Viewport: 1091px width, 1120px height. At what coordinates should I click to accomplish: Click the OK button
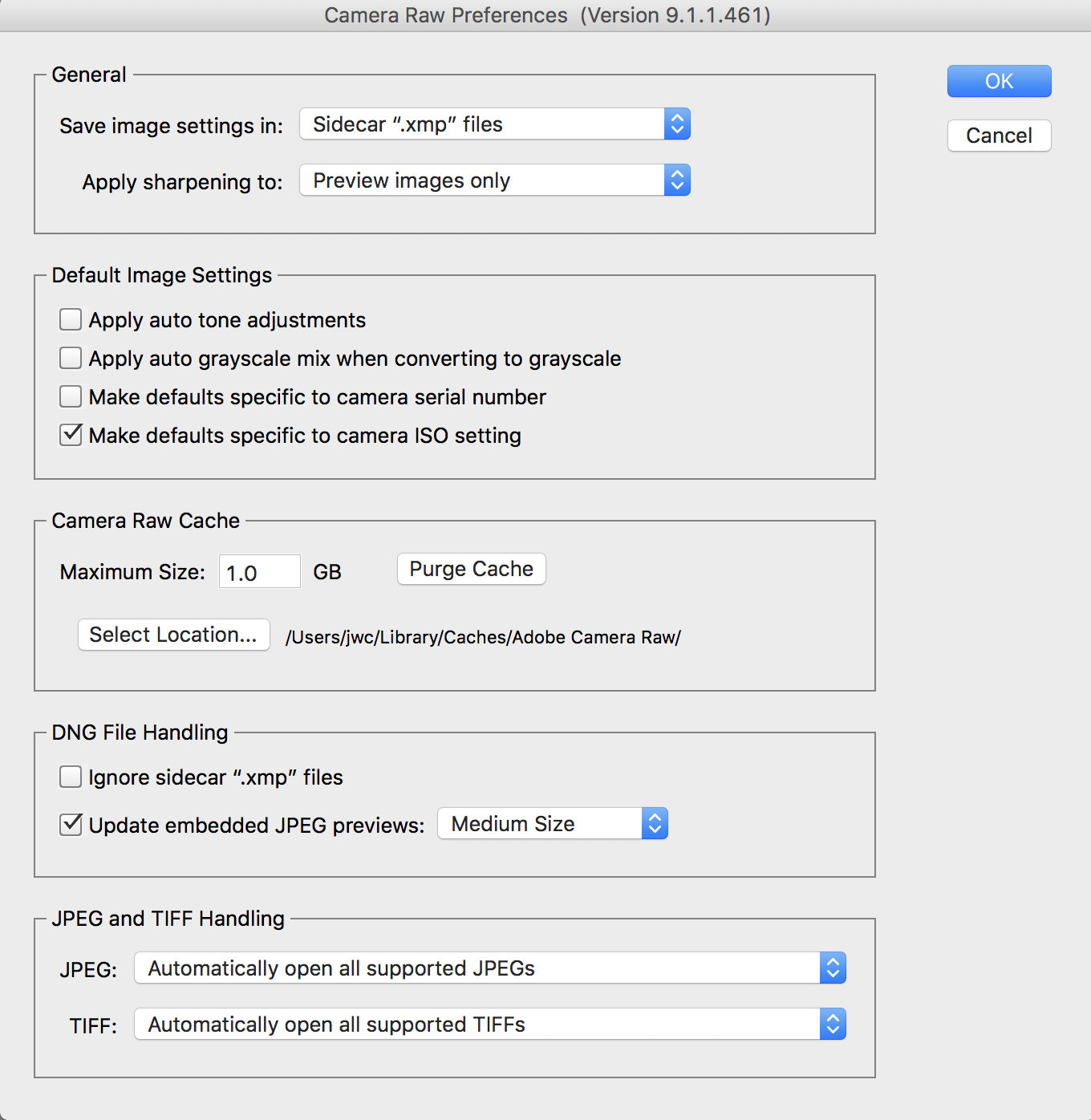[999, 81]
